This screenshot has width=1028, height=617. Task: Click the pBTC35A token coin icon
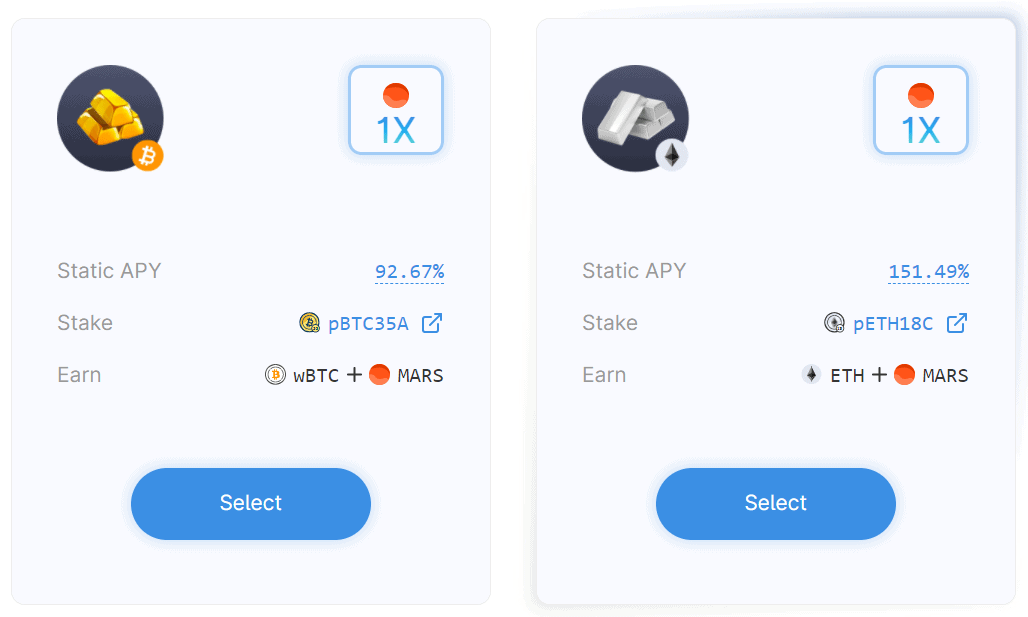tap(309, 323)
